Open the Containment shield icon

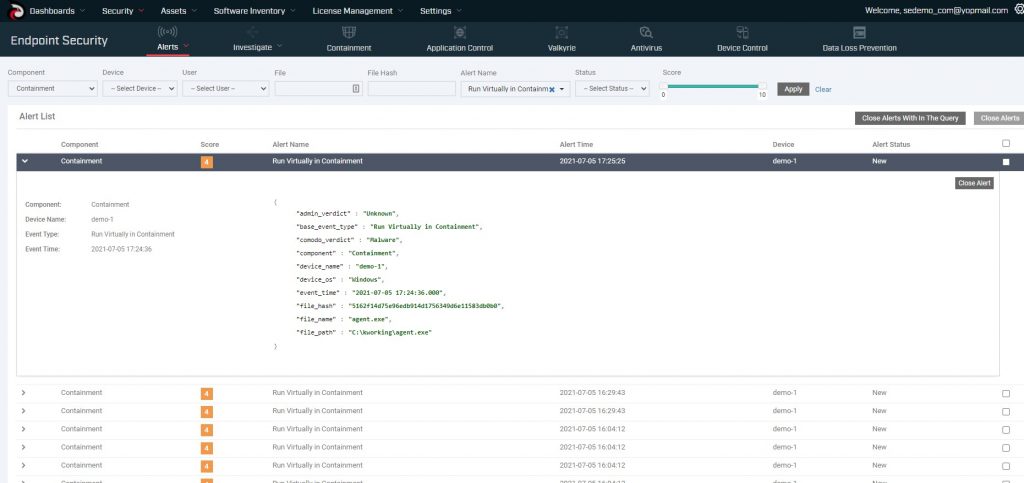click(x=349, y=32)
